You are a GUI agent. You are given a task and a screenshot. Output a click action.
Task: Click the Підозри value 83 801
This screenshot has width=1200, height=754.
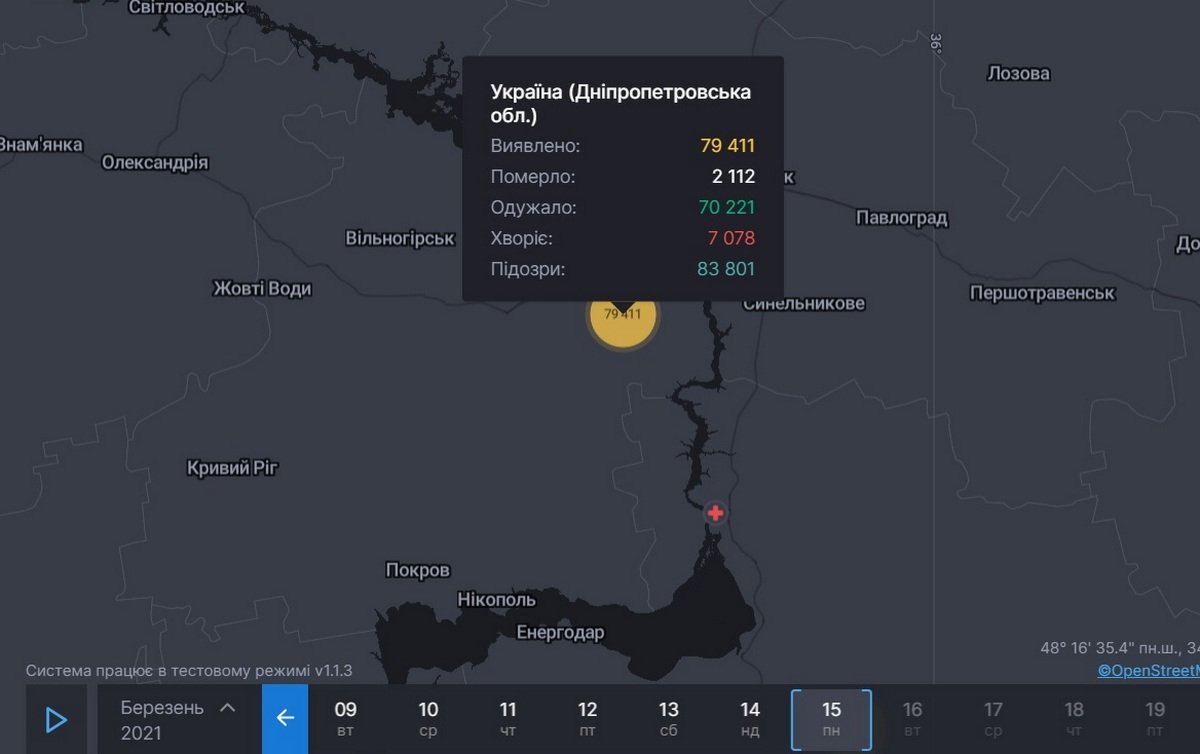(x=727, y=269)
